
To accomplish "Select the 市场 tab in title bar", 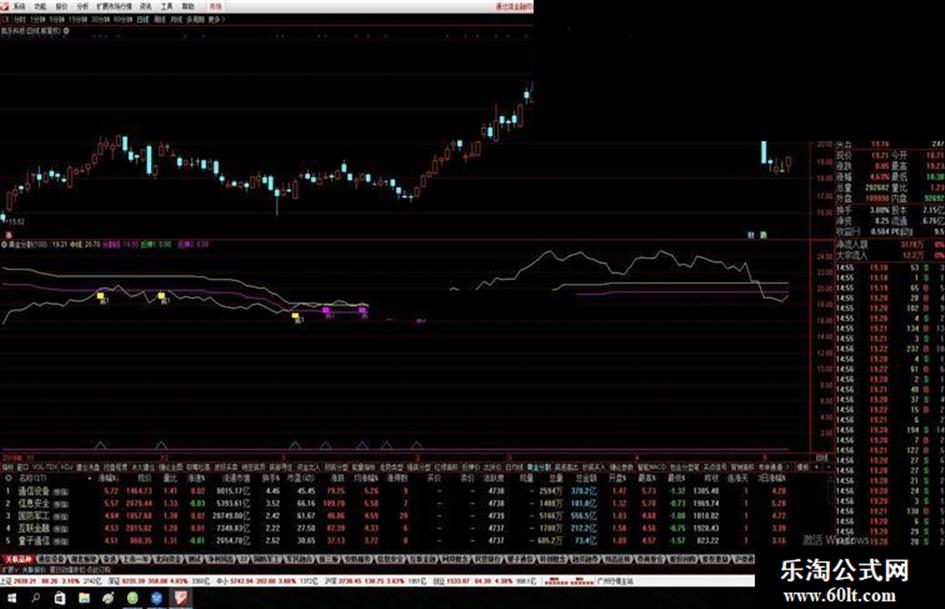I will pos(217,5).
